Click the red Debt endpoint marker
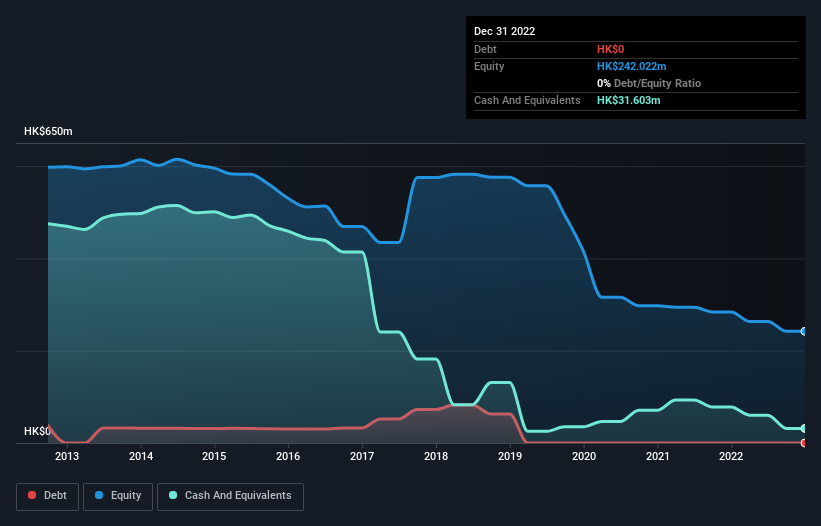821x526 pixels. click(803, 443)
